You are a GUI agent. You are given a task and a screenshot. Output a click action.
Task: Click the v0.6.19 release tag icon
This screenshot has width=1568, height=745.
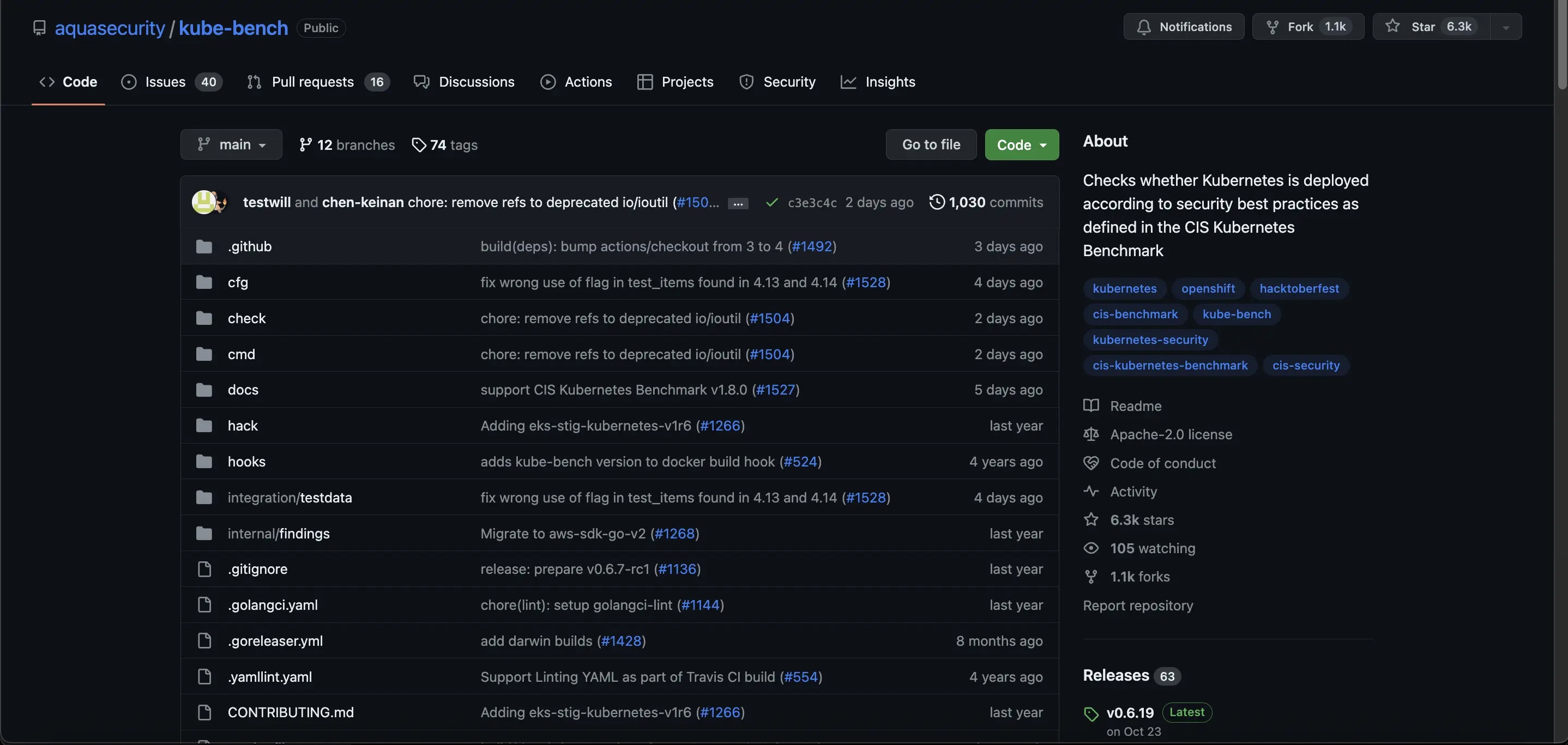(x=1091, y=713)
